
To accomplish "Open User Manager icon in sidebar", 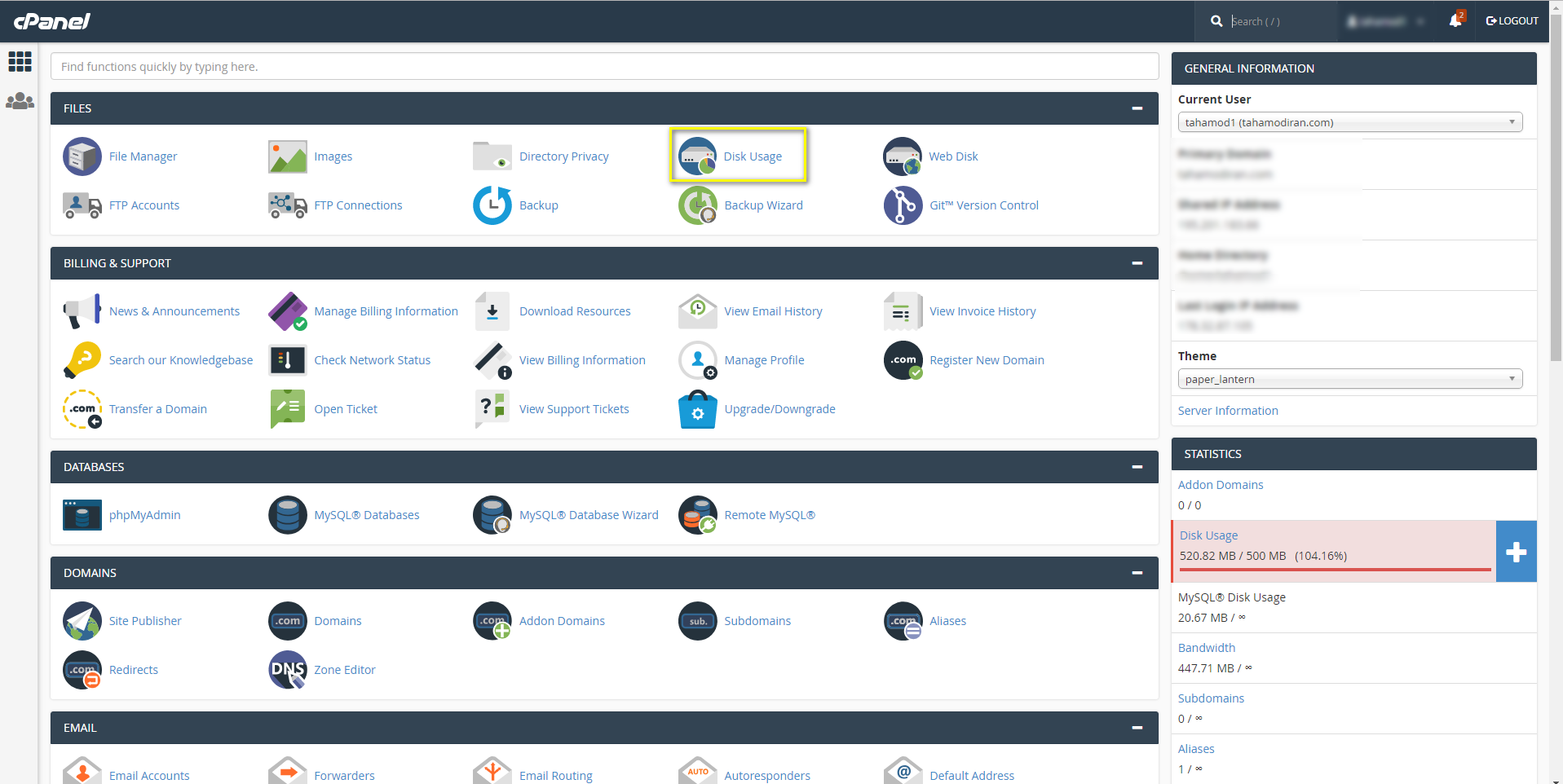I will click(20, 101).
